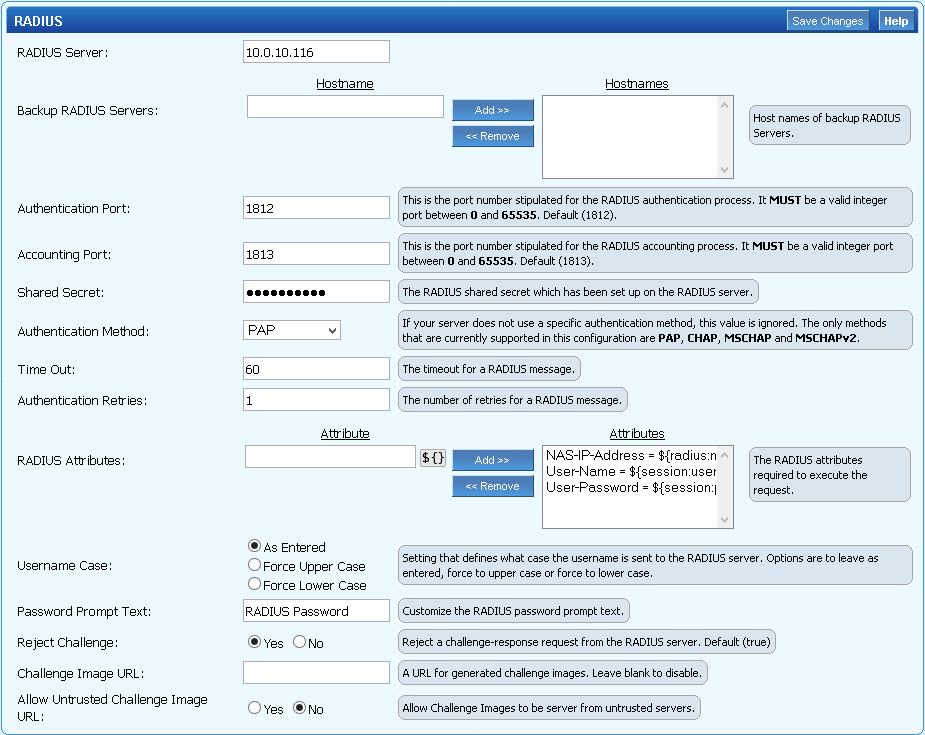Click the Time Out field
The image size is (925, 735).
[316, 369]
